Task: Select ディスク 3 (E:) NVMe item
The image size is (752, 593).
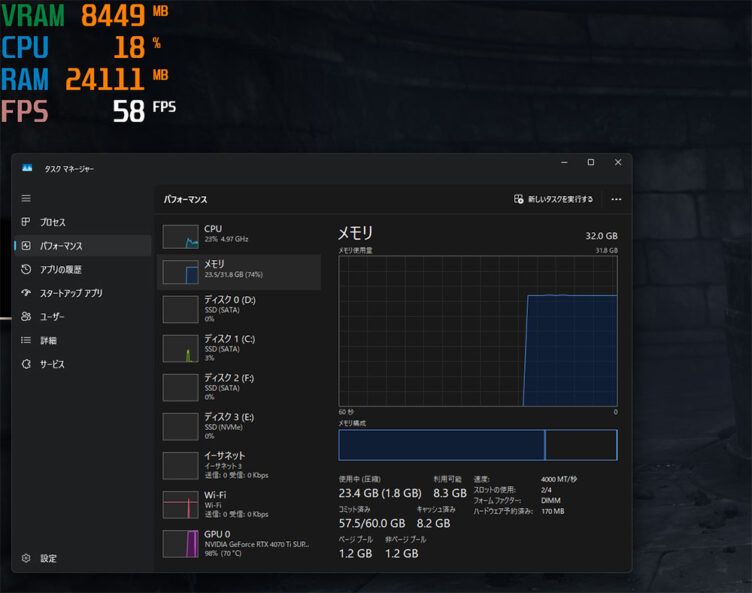Action: coord(239,426)
